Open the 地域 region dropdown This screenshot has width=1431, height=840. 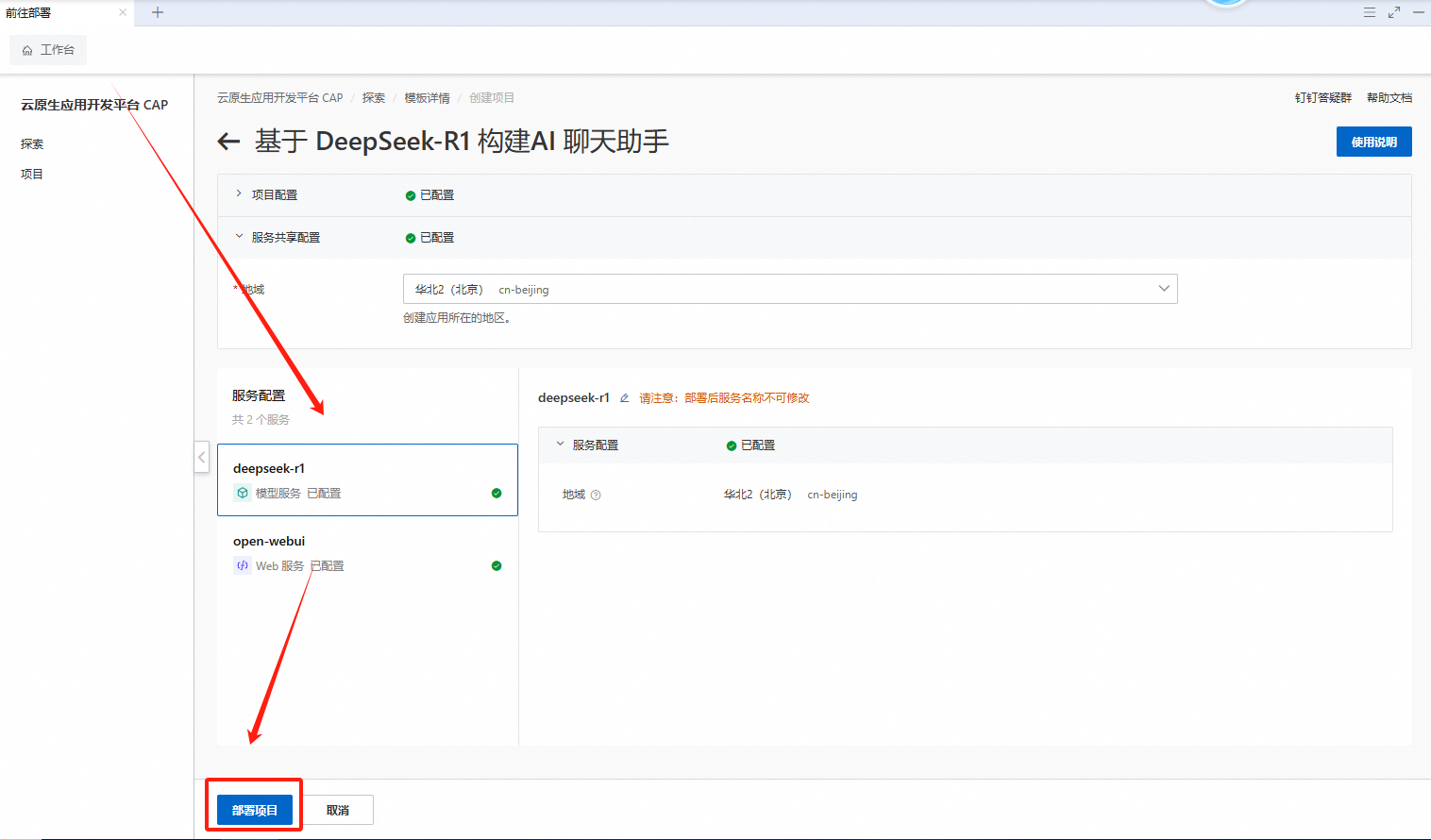[790, 289]
